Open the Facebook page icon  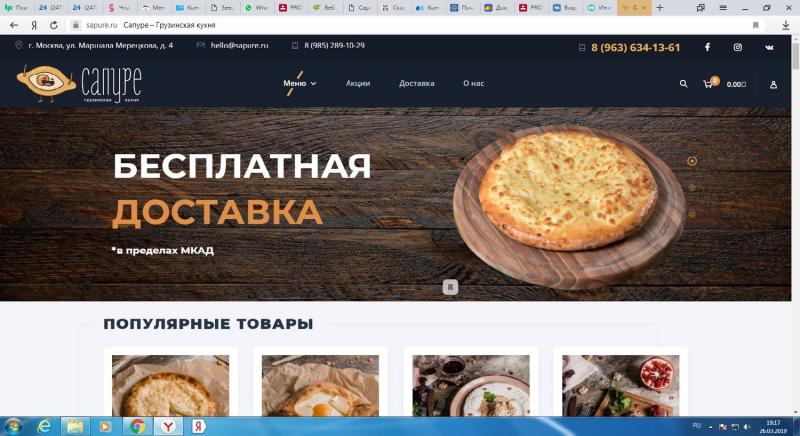point(707,47)
